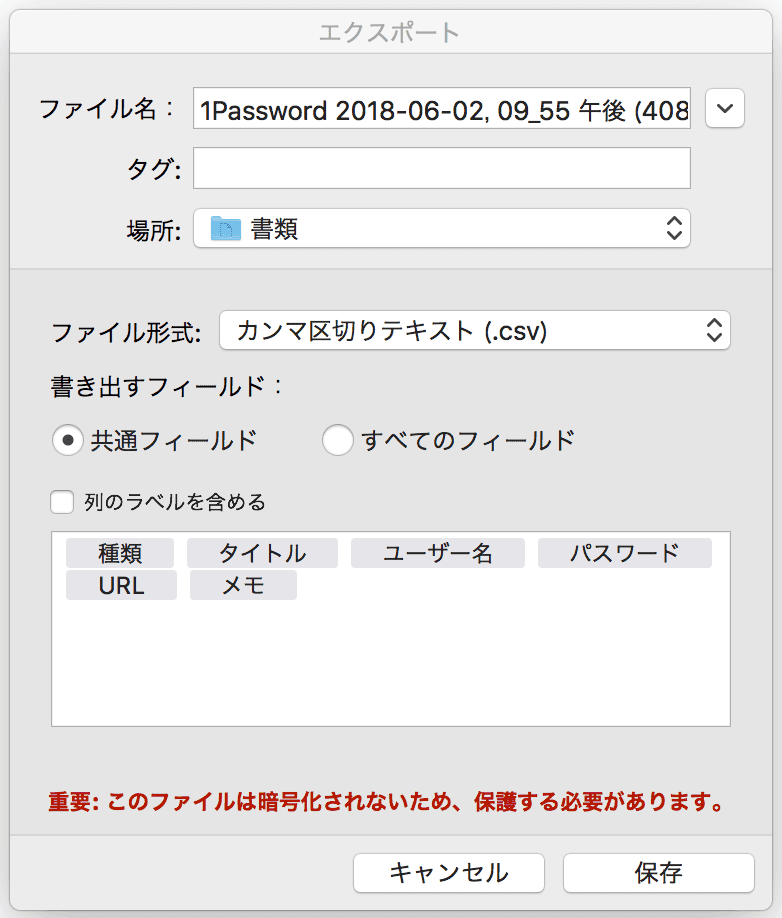Click the タグ input field

pos(441,168)
